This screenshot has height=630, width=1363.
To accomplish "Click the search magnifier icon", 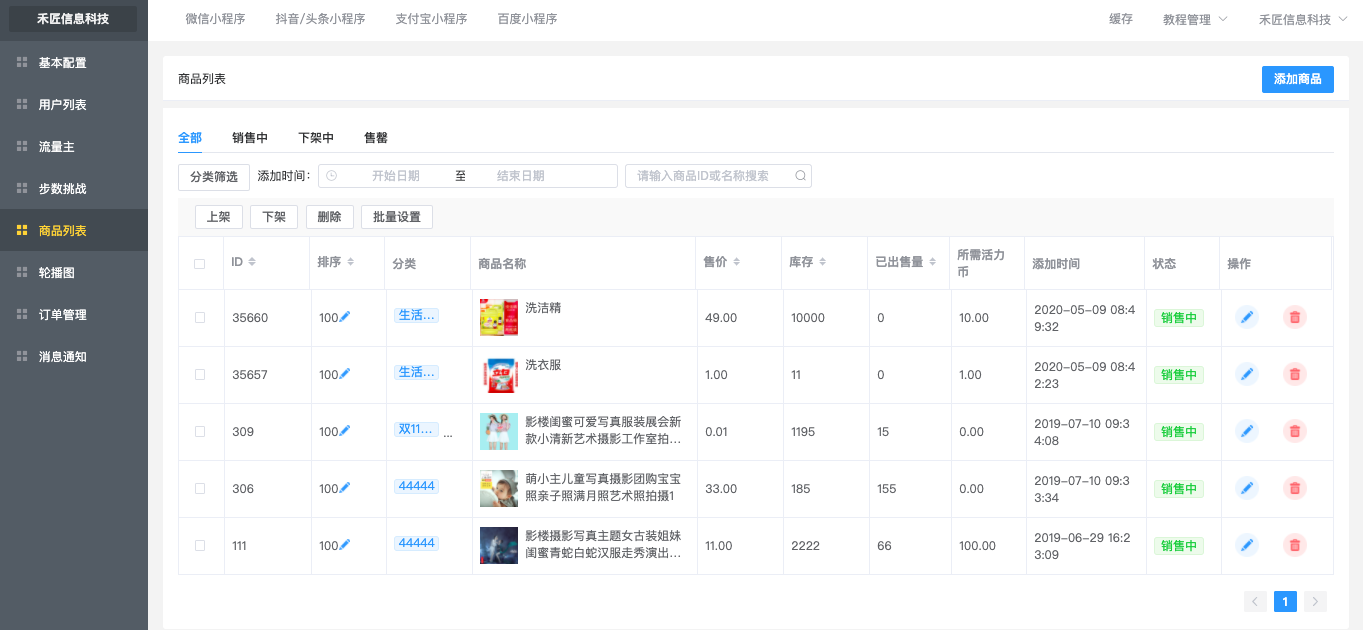I will [800, 176].
